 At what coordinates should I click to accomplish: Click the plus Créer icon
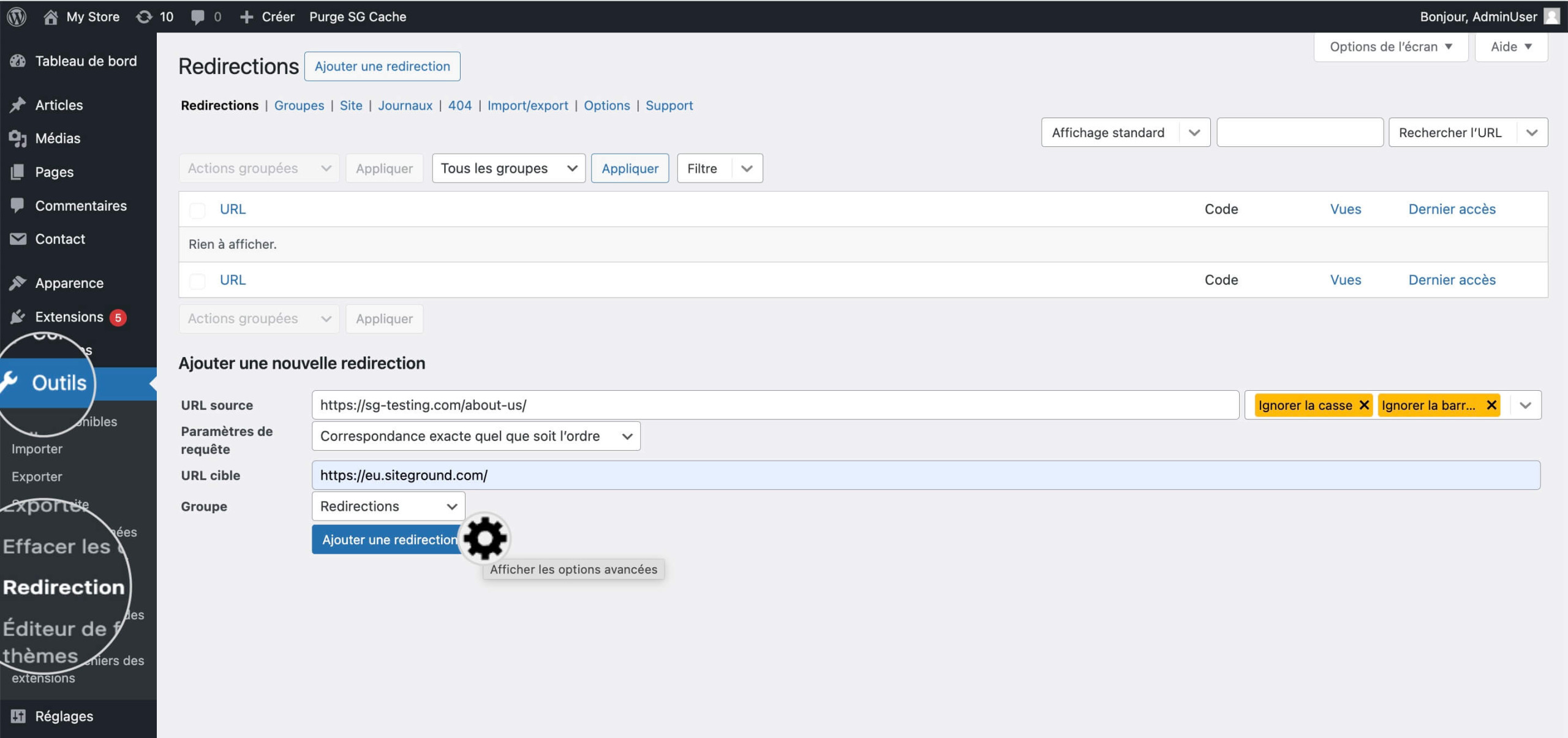[246, 17]
